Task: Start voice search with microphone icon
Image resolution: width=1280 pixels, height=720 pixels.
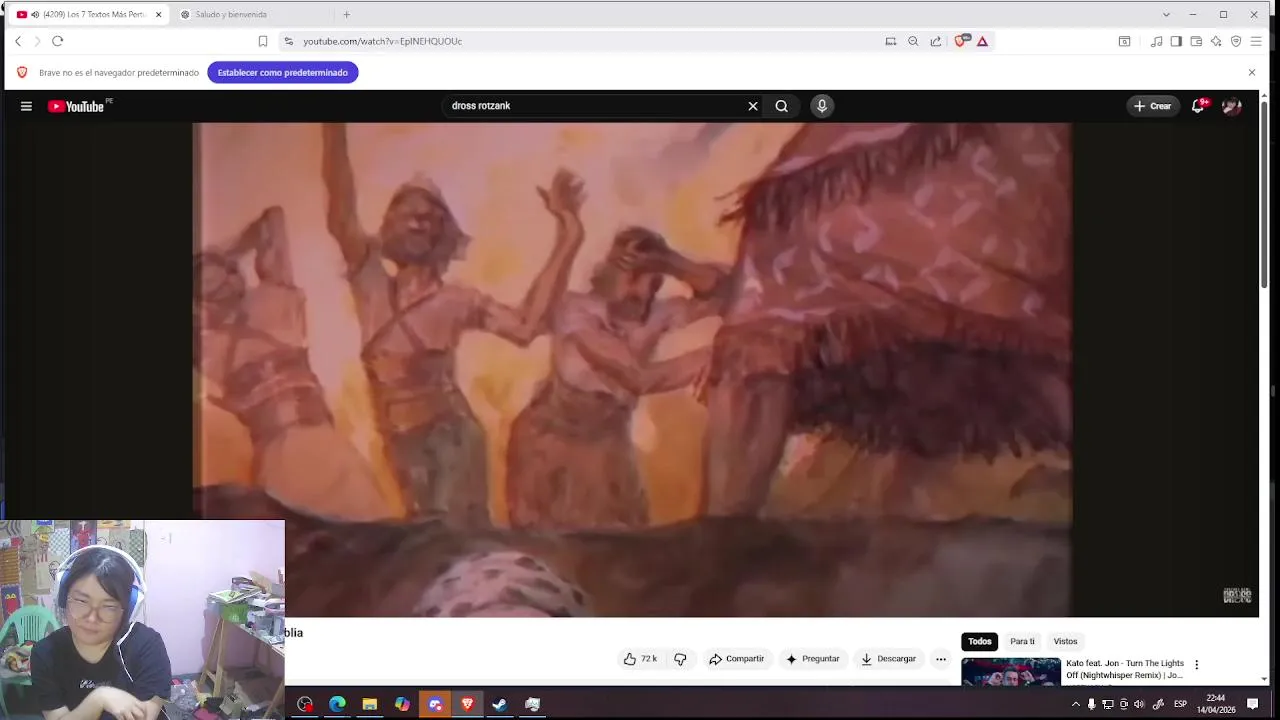Action: click(822, 106)
